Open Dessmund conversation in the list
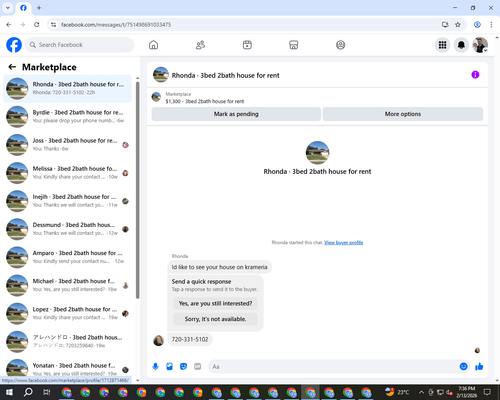 pyautogui.click(x=67, y=229)
